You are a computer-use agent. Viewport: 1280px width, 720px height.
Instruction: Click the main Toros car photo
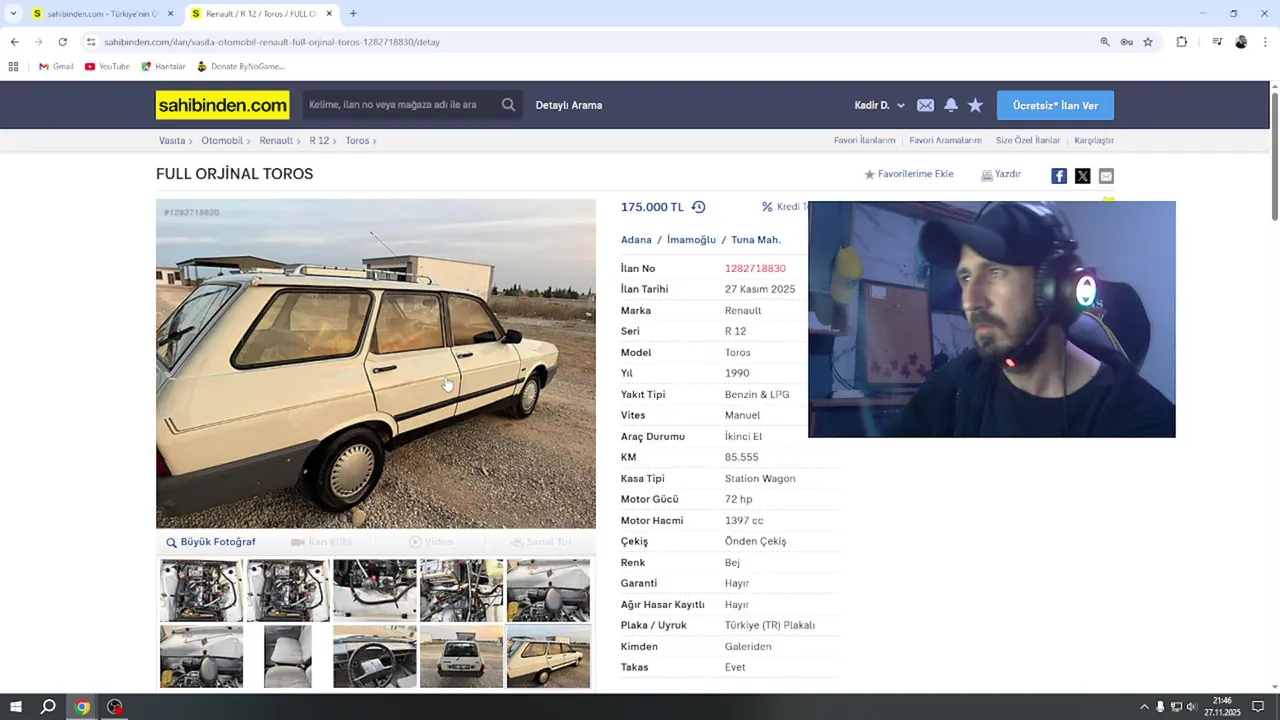(x=376, y=364)
